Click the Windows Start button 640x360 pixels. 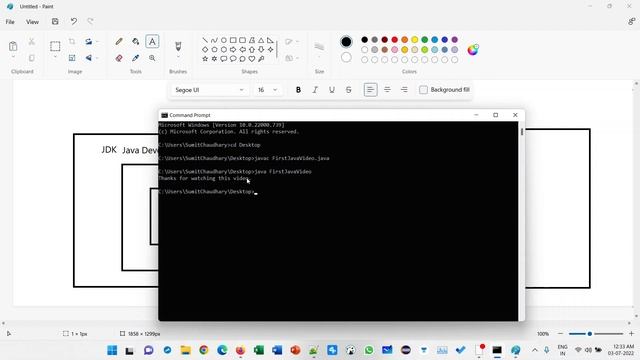point(112,350)
